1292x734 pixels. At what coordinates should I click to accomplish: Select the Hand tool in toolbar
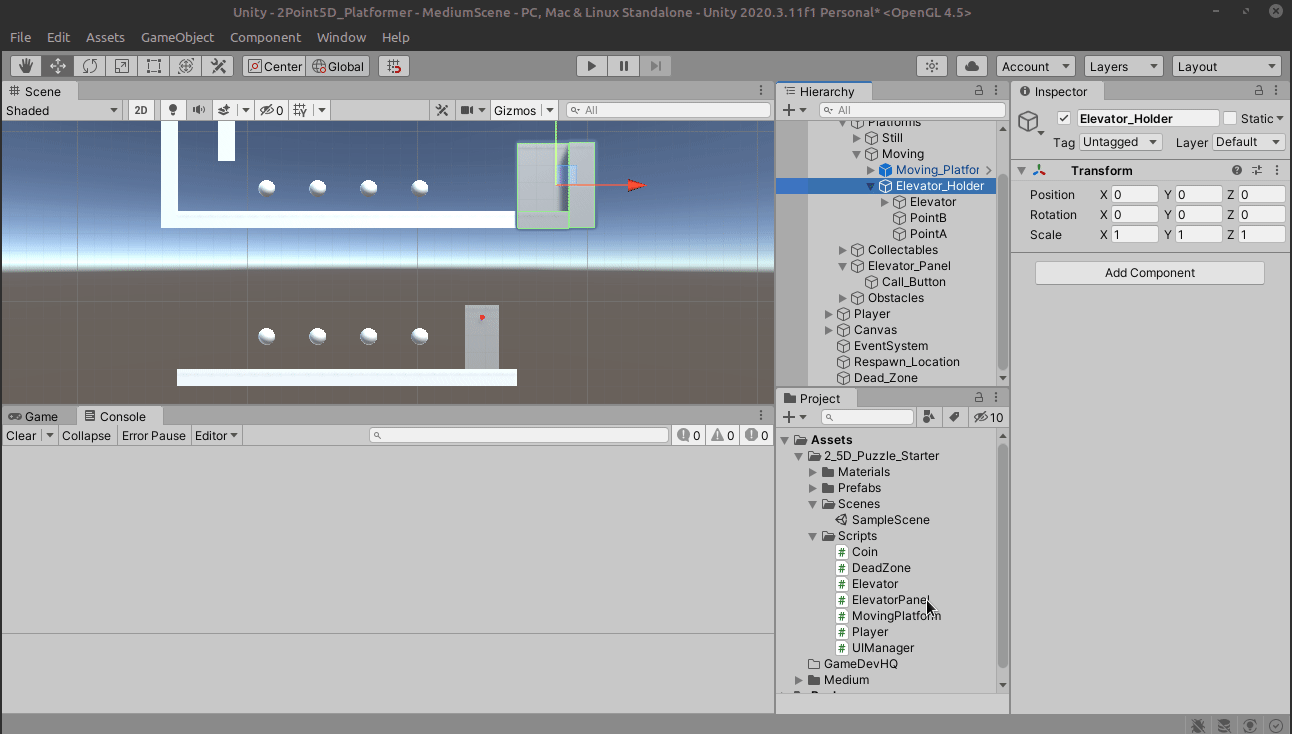pyautogui.click(x=26, y=66)
